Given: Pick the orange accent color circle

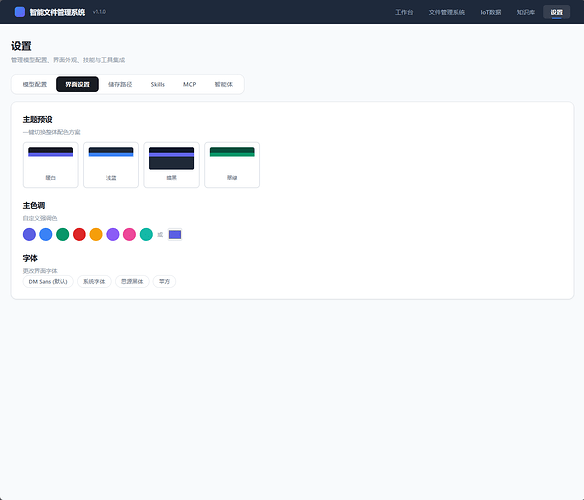Looking at the screenshot, I should click(x=96, y=234).
